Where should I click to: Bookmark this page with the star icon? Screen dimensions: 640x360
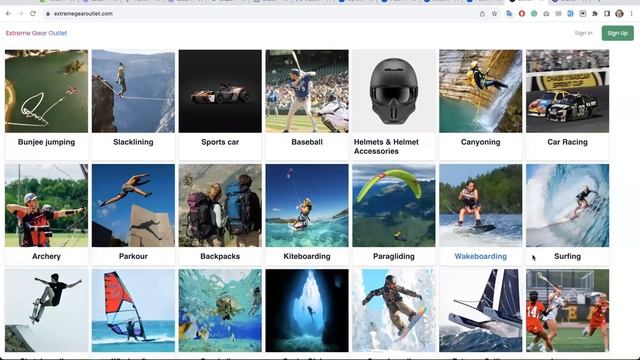494,13
